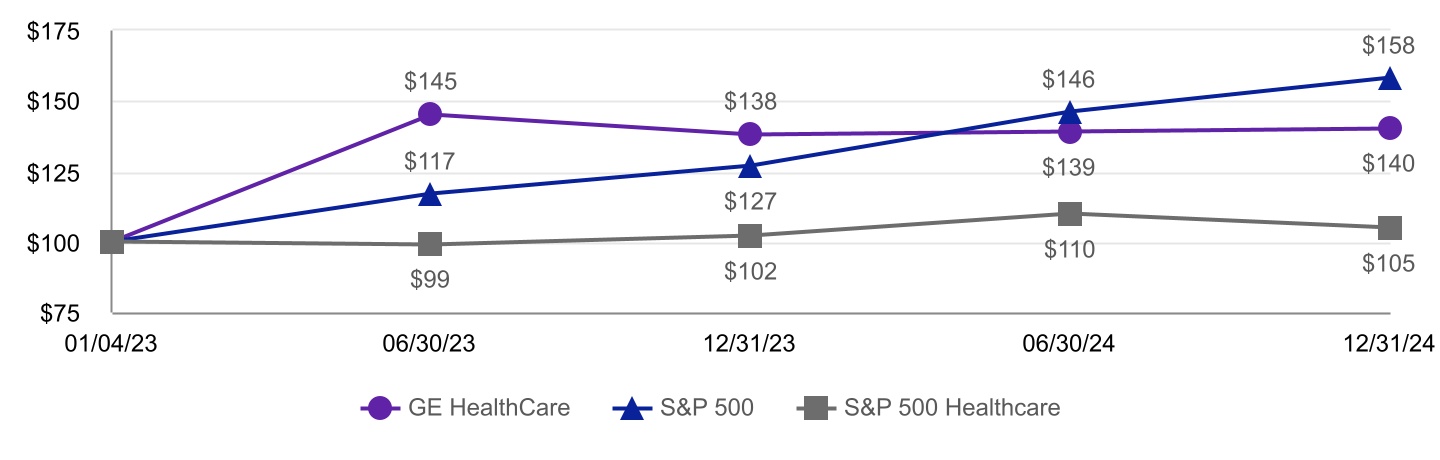Click the 06/30/24 date axis label

click(1070, 343)
